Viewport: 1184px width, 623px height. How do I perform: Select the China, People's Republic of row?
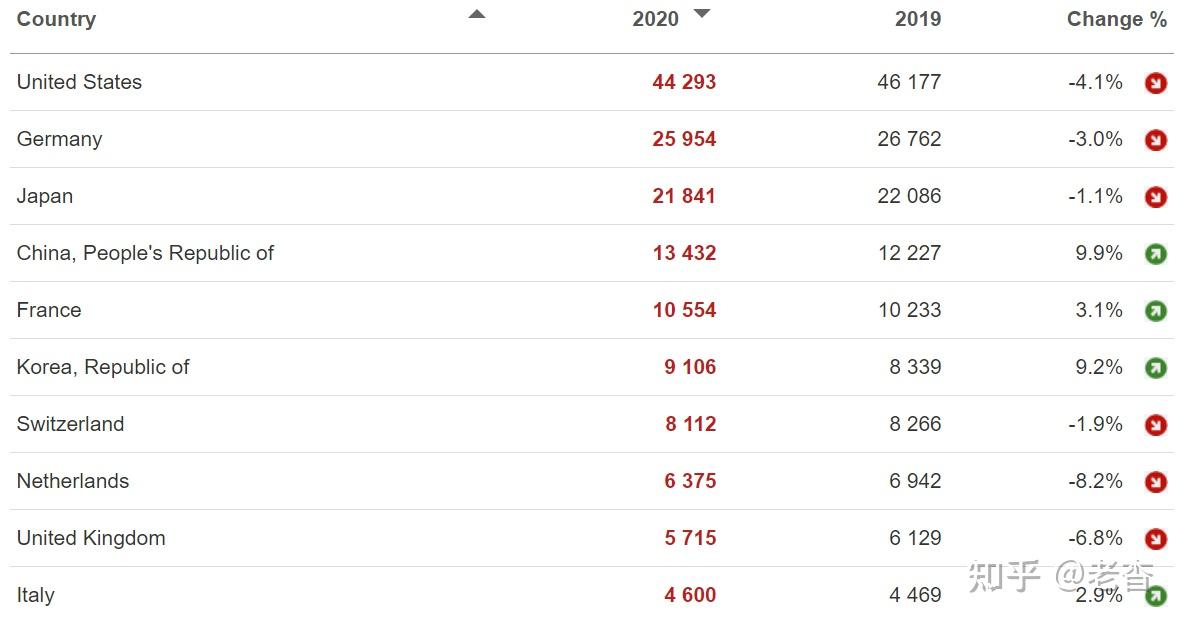145,253
